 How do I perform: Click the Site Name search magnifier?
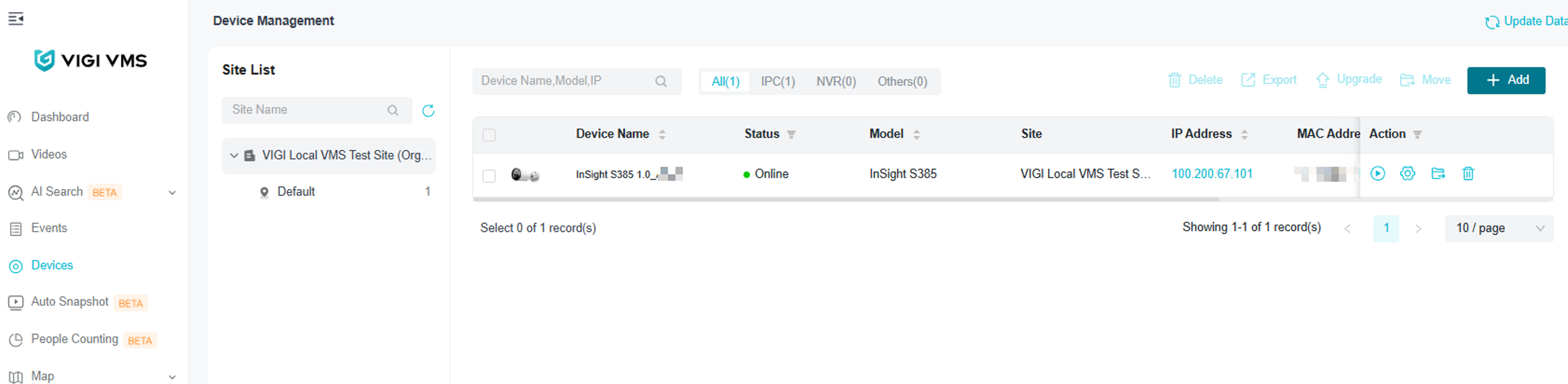[393, 110]
